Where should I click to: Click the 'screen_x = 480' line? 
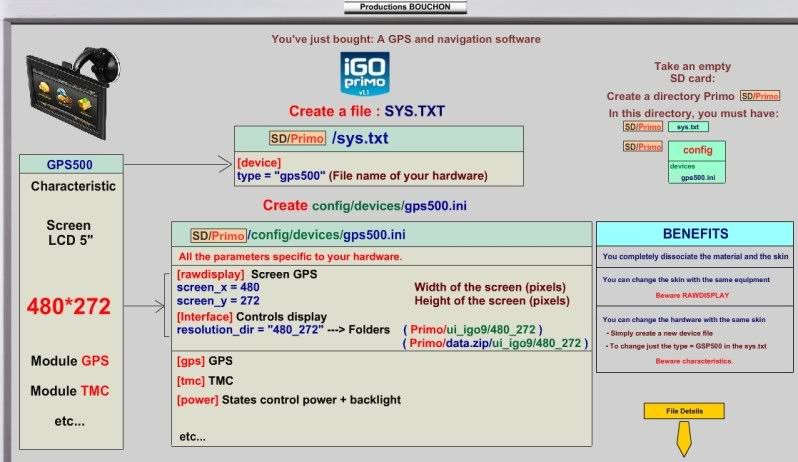tap(218, 287)
